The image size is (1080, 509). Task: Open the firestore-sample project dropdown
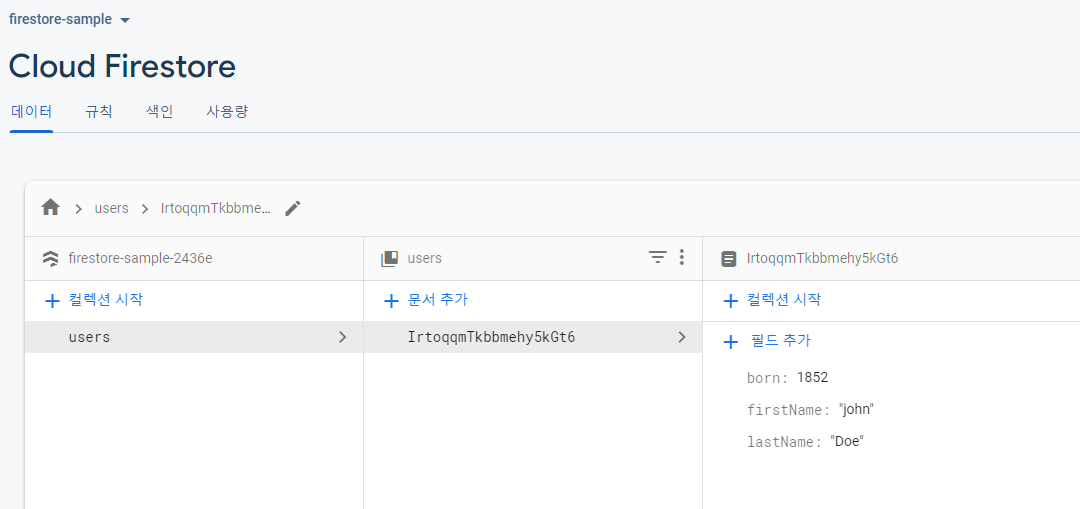pyautogui.click(x=69, y=19)
